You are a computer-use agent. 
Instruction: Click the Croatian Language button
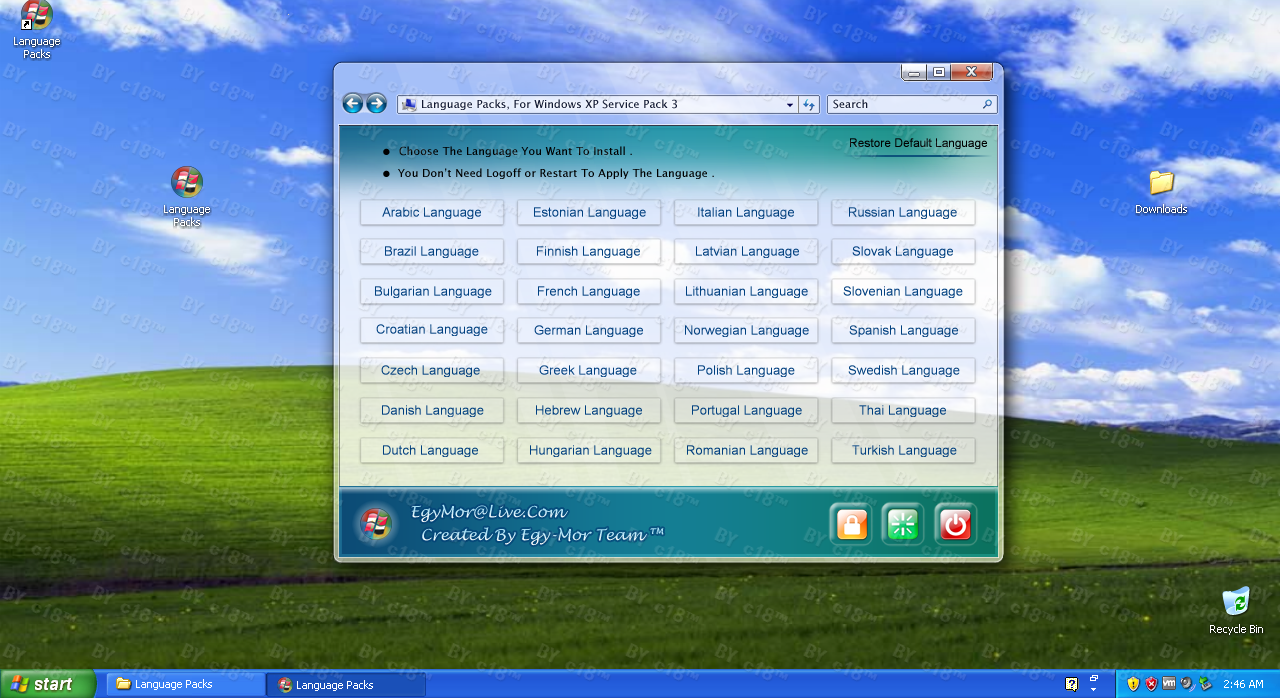pyautogui.click(x=432, y=330)
